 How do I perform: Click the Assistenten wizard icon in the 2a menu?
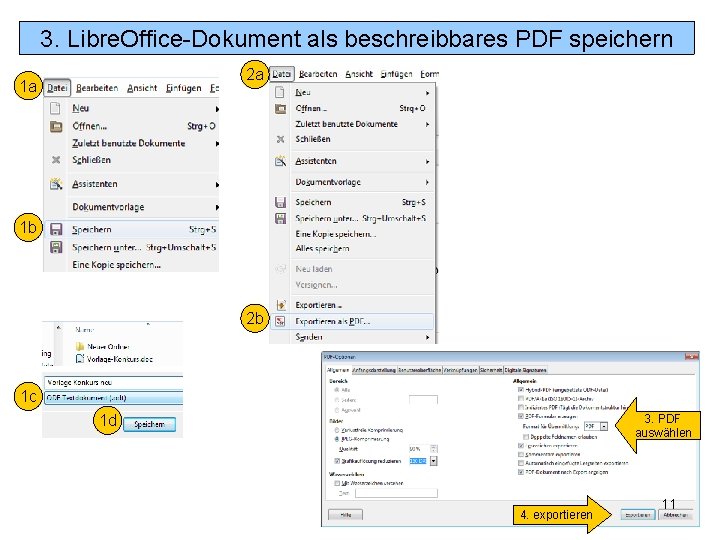tap(280, 161)
